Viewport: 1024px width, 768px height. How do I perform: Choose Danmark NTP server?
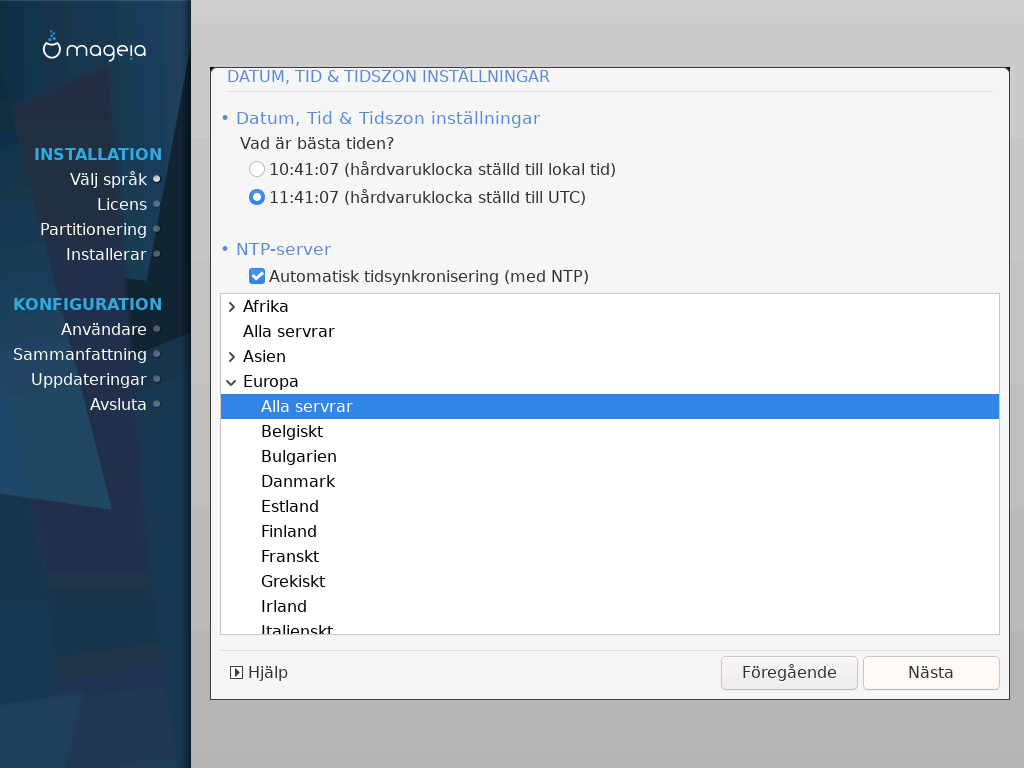297,482
